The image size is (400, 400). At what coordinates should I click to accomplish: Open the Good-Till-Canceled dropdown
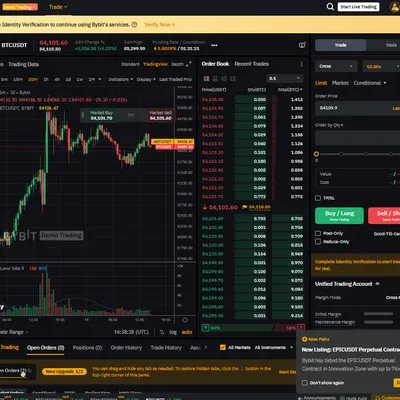click(x=387, y=234)
